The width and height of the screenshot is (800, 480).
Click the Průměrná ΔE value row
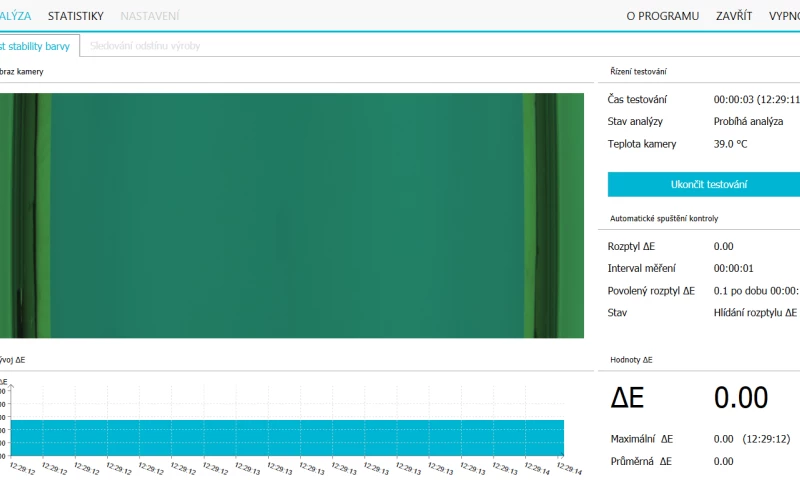pos(723,461)
